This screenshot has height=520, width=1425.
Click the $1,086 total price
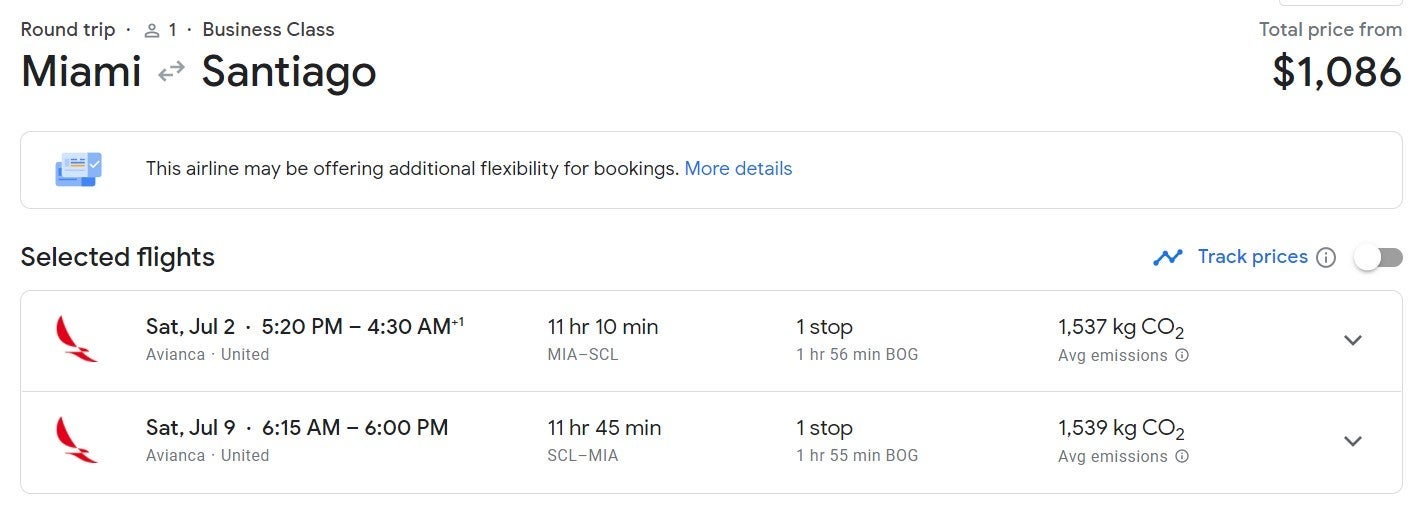(1336, 72)
